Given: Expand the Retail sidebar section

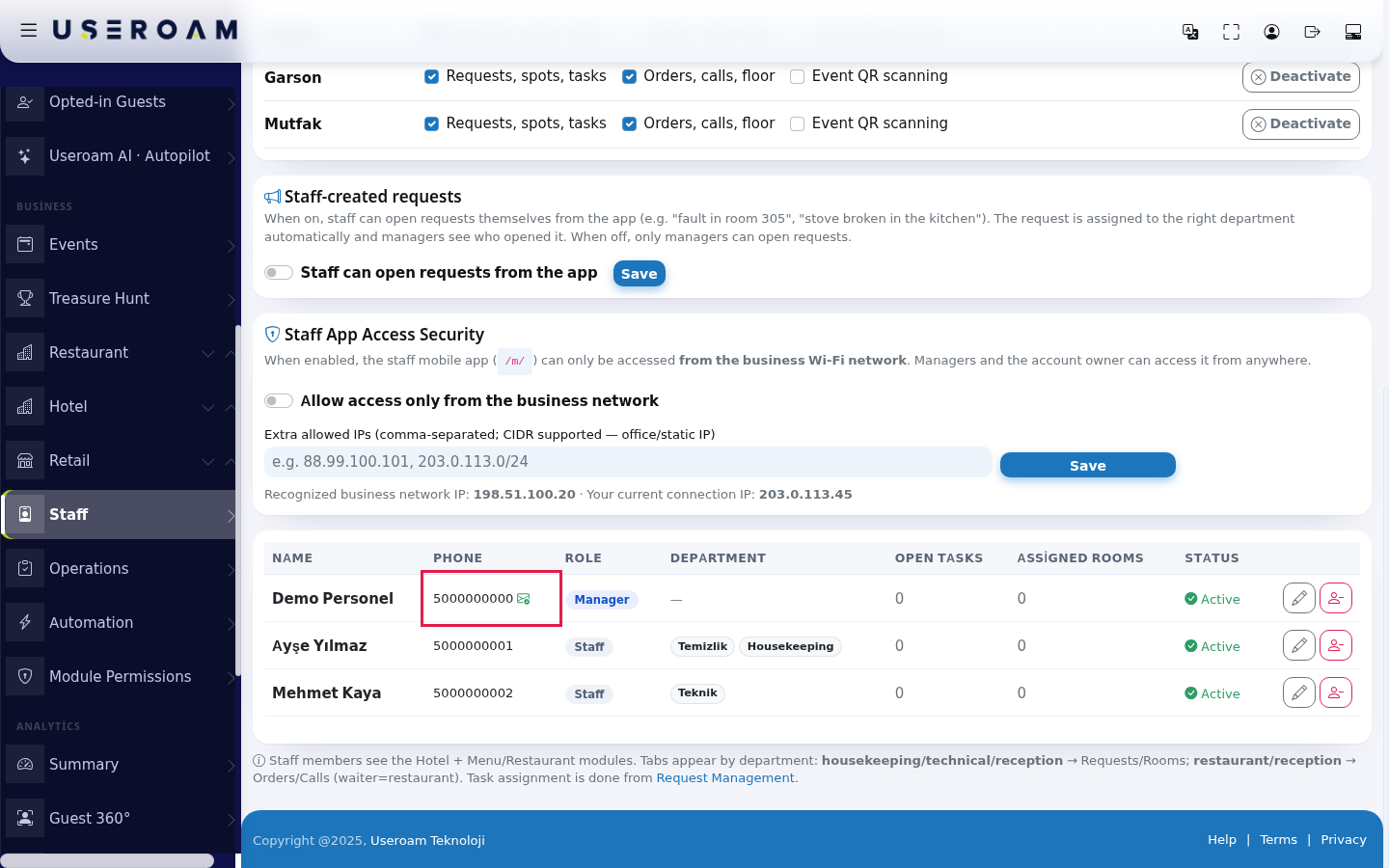Looking at the screenshot, I should [120, 461].
